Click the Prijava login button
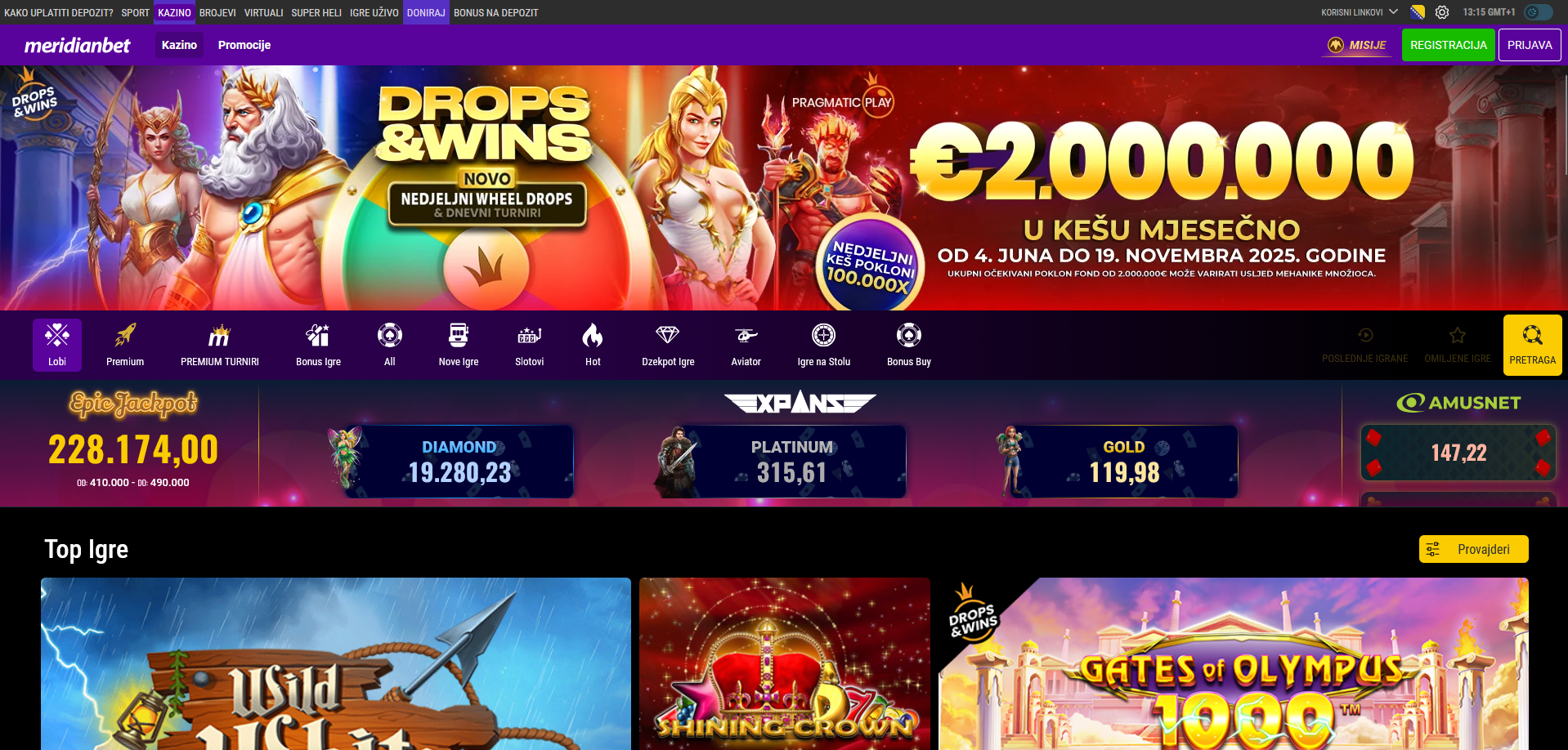The height and width of the screenshot is (750, 1568). 1529,45
